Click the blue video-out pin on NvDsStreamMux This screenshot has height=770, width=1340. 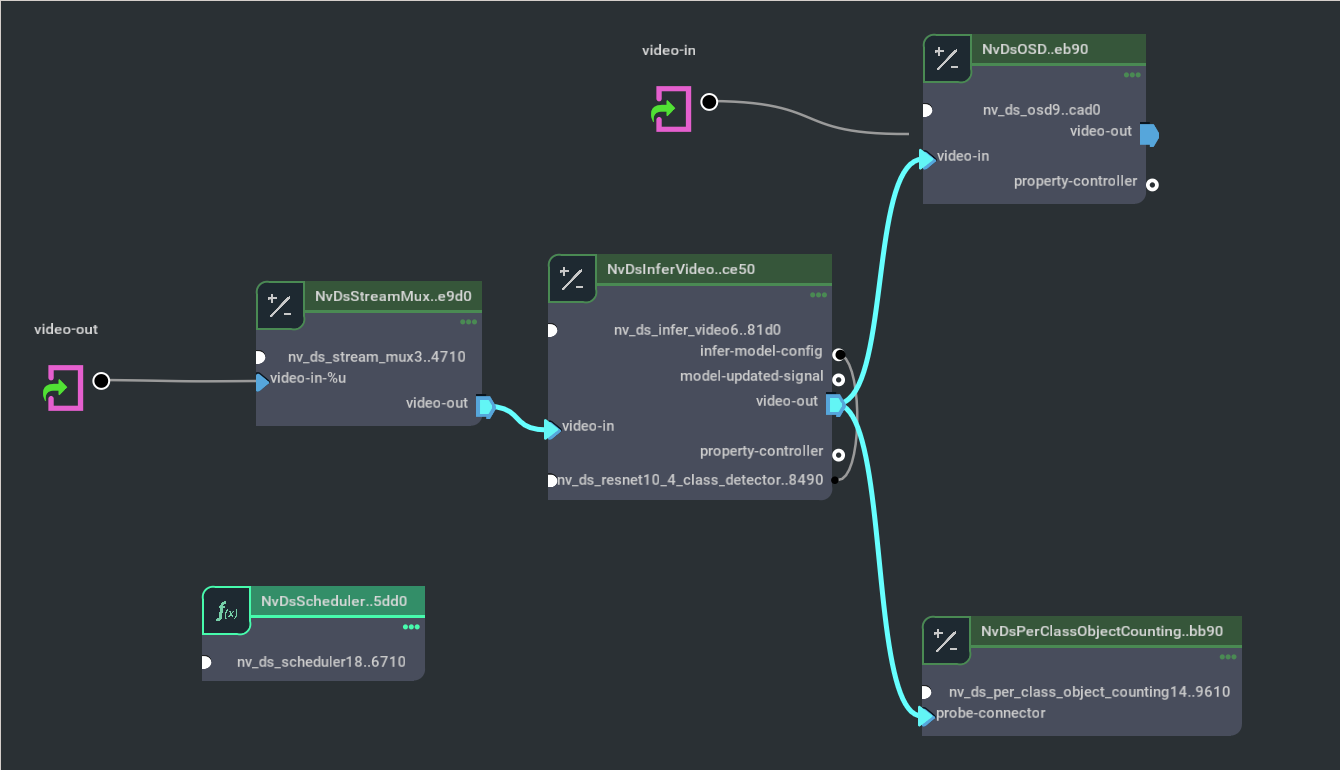point(484,406)
